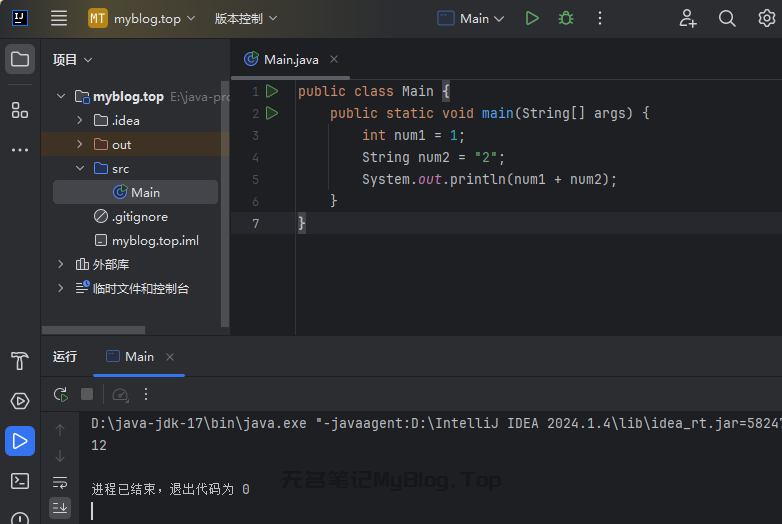
Task: Close the Main.java editor tab
Action: pos(334,59)
